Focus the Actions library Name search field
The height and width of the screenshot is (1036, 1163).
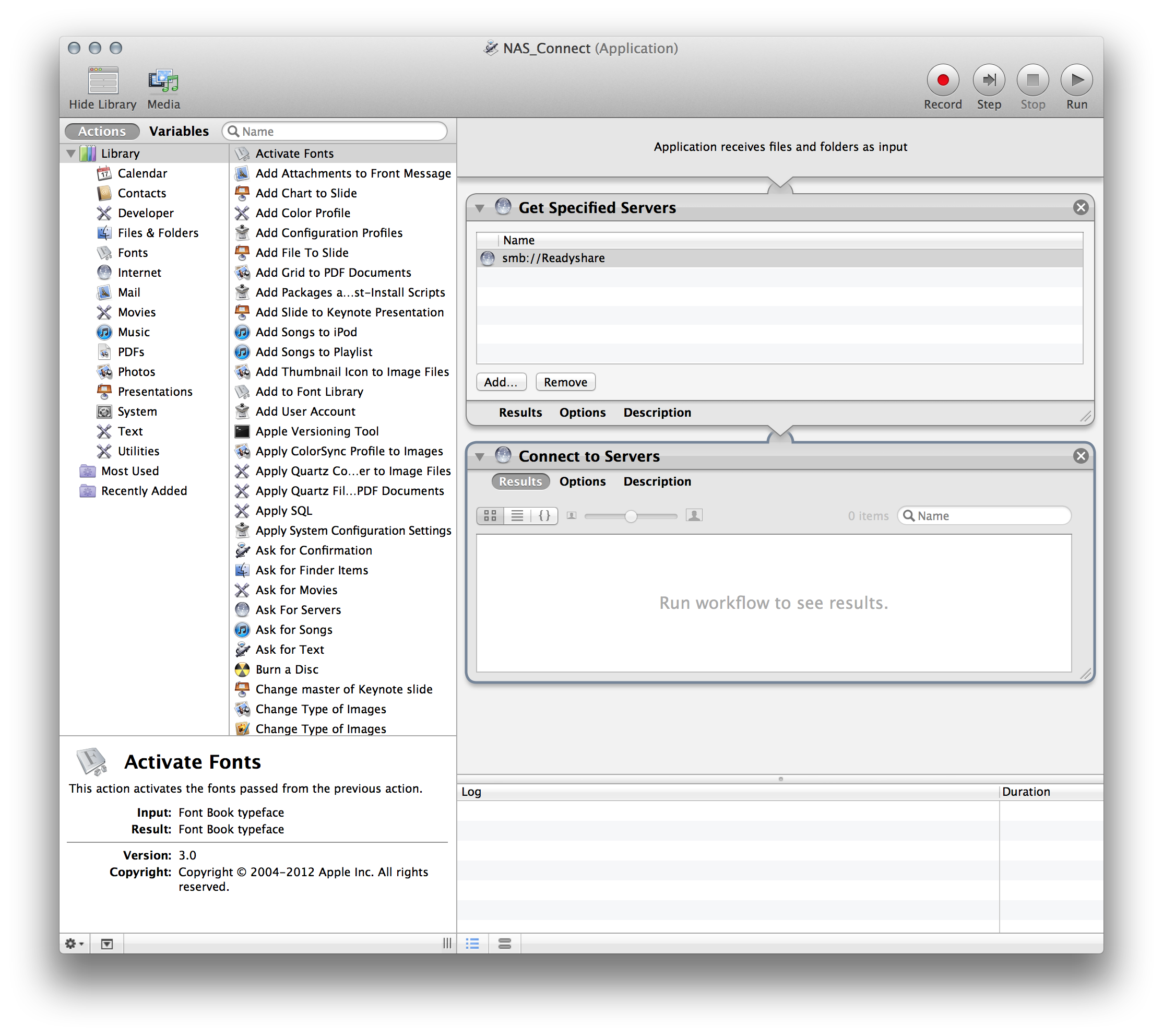click(335, 132)
